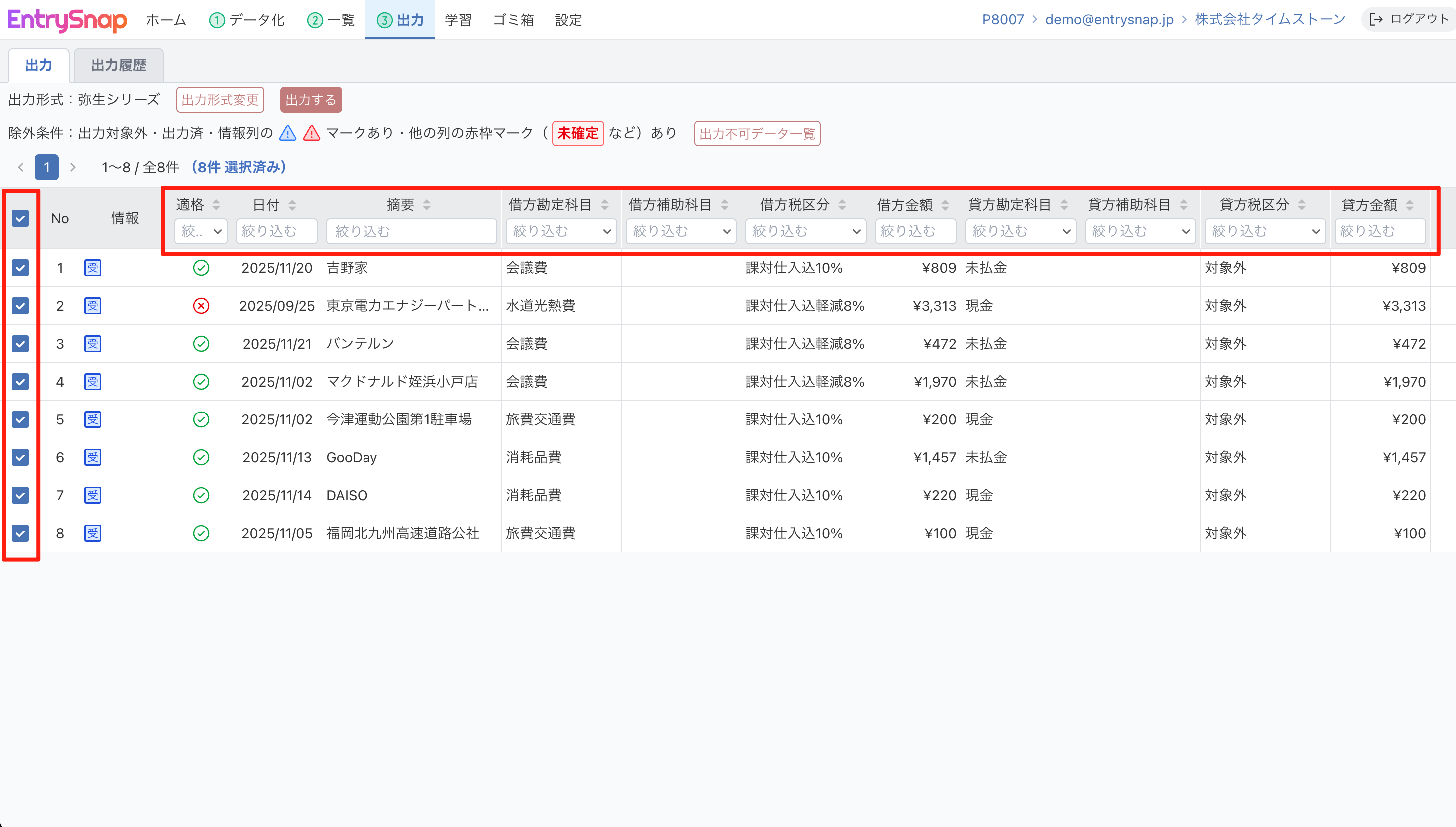
Task: Click the 株式会社タイムストーン breadcrumb link
Action: click(1270, 19)
